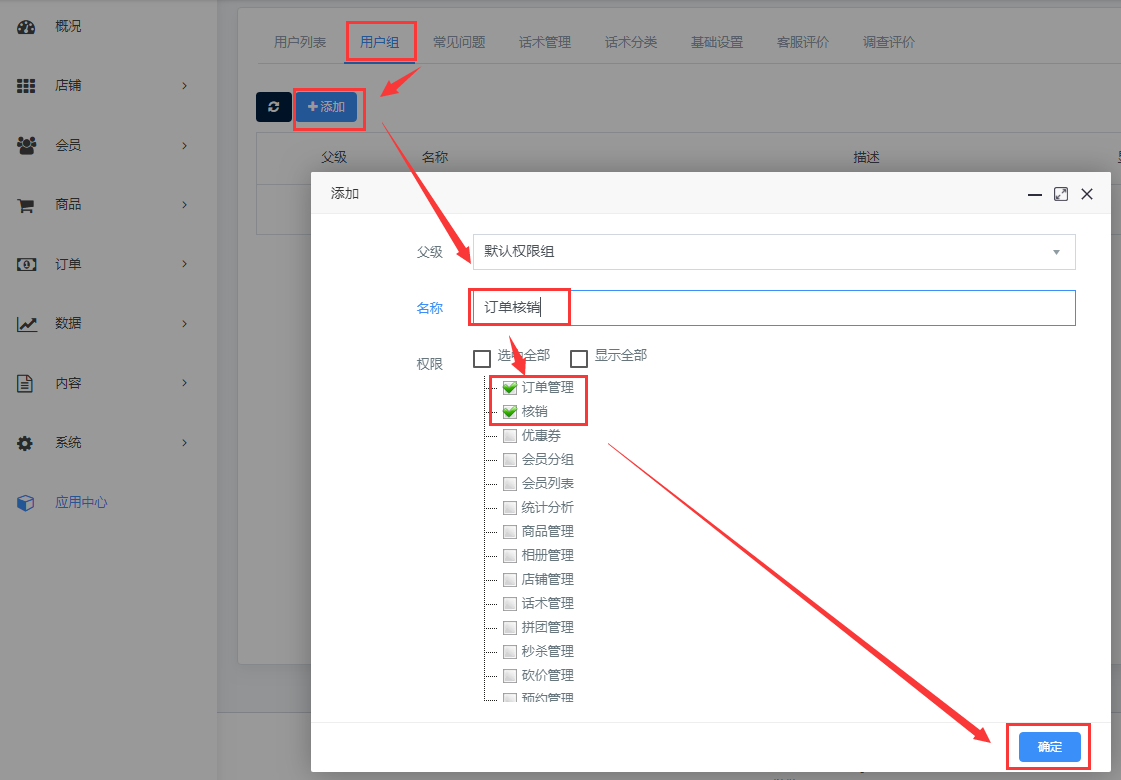Screen dimensions: 1121x780
Task: Click the gear icon for 系统
Action: click(26, 443)
